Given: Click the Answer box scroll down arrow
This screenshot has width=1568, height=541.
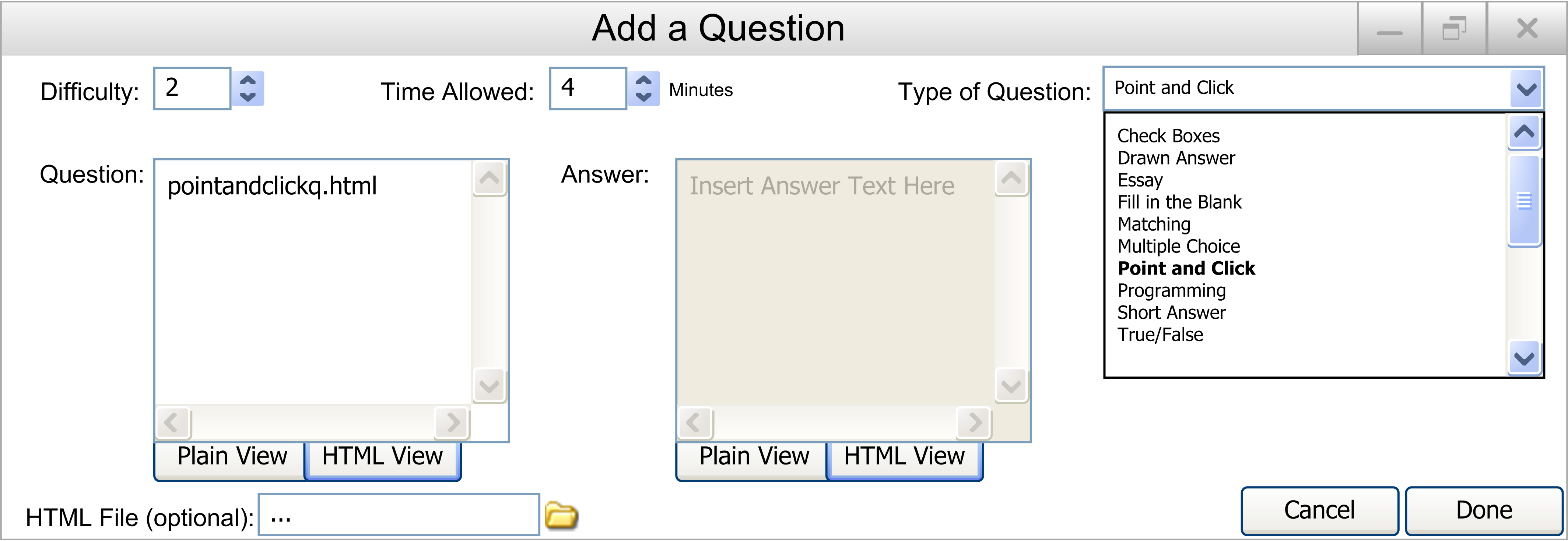Looking at the screenshot, I should point(1011,385).
